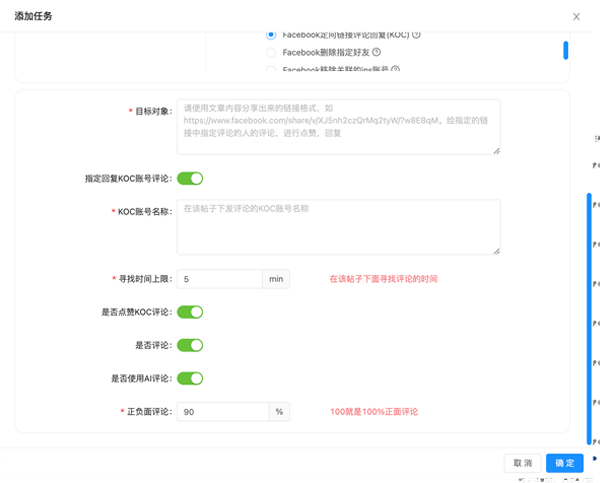The height and width of the screenshot is (483, 600).
Task: Select the Facebook删除指定好友 radio option
Action: [x=271, y=52]
